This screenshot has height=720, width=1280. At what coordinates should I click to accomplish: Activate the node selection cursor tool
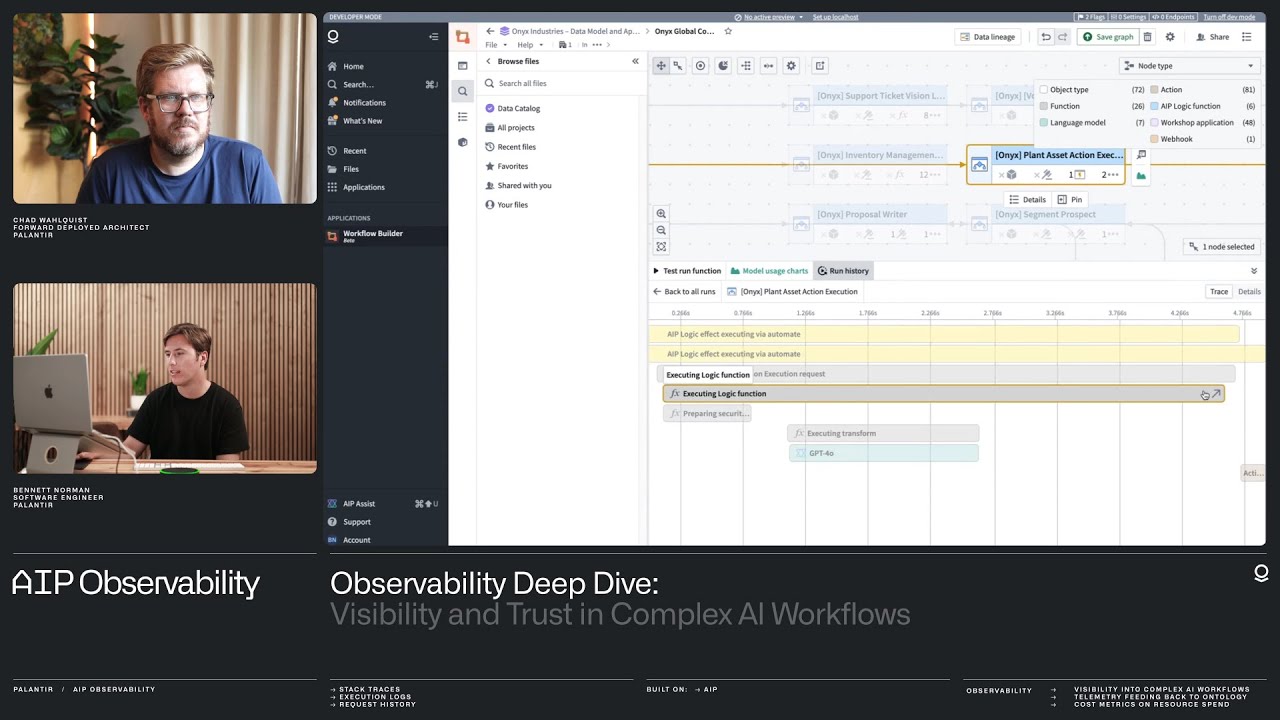click(x=678, y=66)
